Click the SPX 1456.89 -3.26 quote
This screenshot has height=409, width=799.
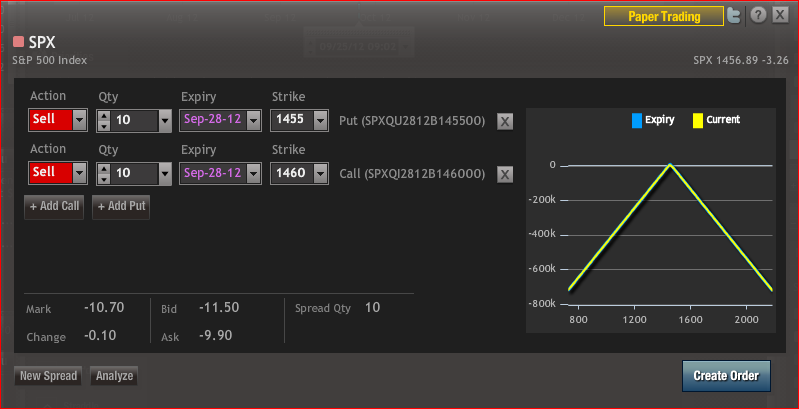(741, 60)
